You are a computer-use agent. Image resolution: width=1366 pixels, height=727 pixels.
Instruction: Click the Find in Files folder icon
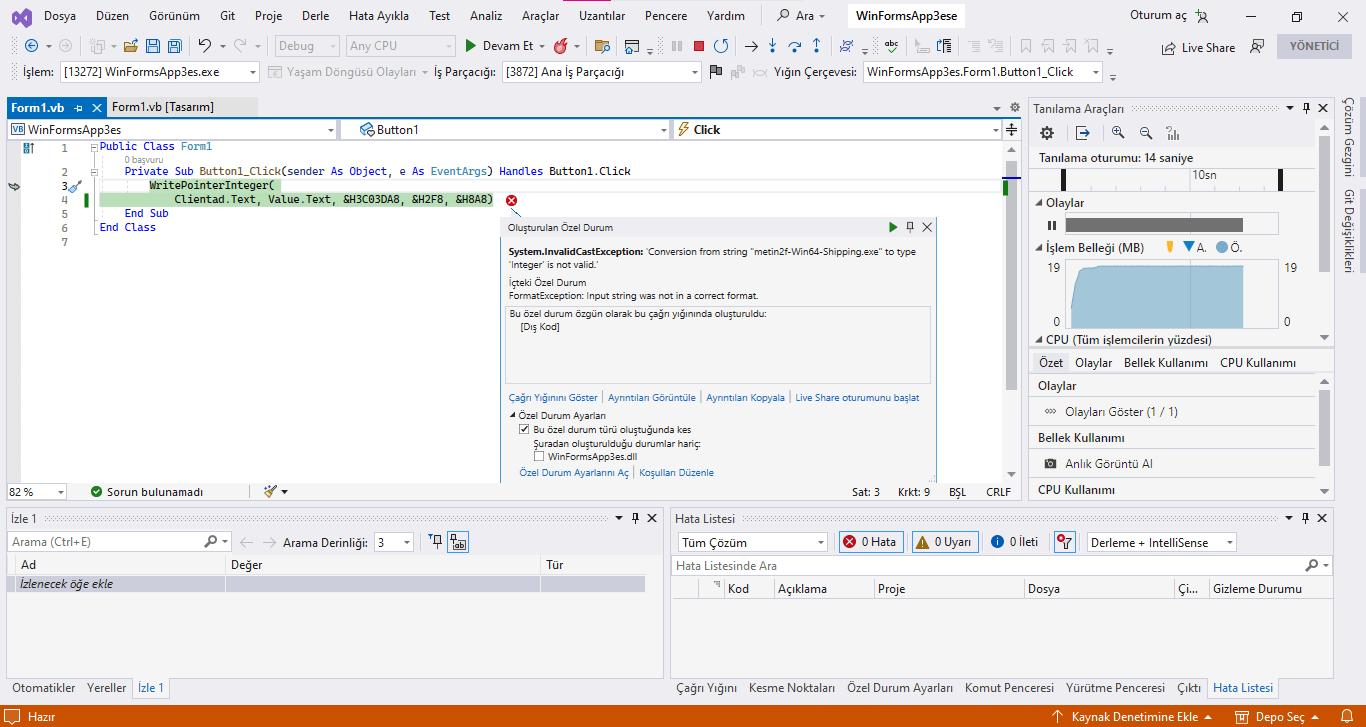pyautogui.click(x=602, y=46)
